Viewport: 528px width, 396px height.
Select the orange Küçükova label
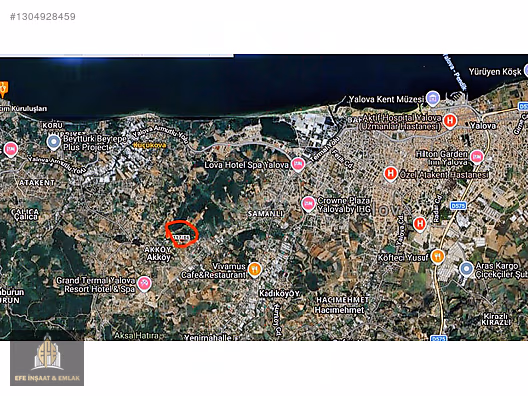[x=150, y=145]
